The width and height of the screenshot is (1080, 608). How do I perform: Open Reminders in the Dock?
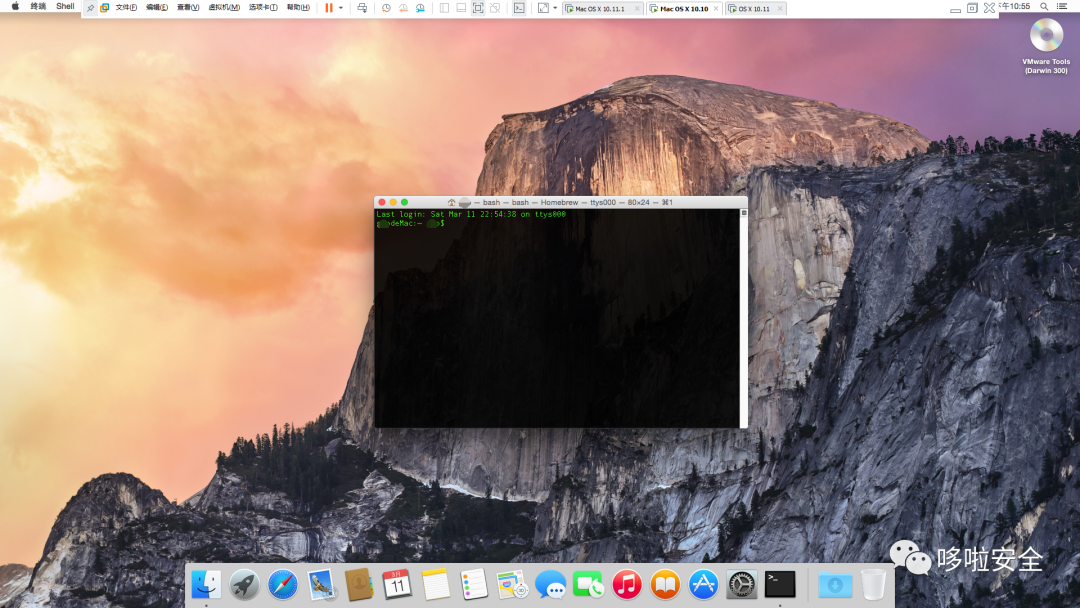point(474,585)
